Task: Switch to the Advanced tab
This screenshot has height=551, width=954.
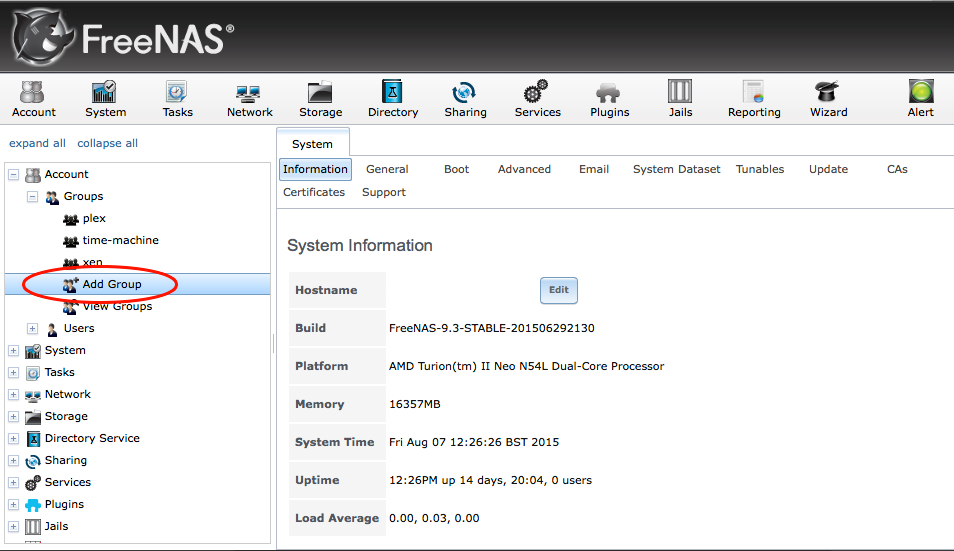Action: 524,169
